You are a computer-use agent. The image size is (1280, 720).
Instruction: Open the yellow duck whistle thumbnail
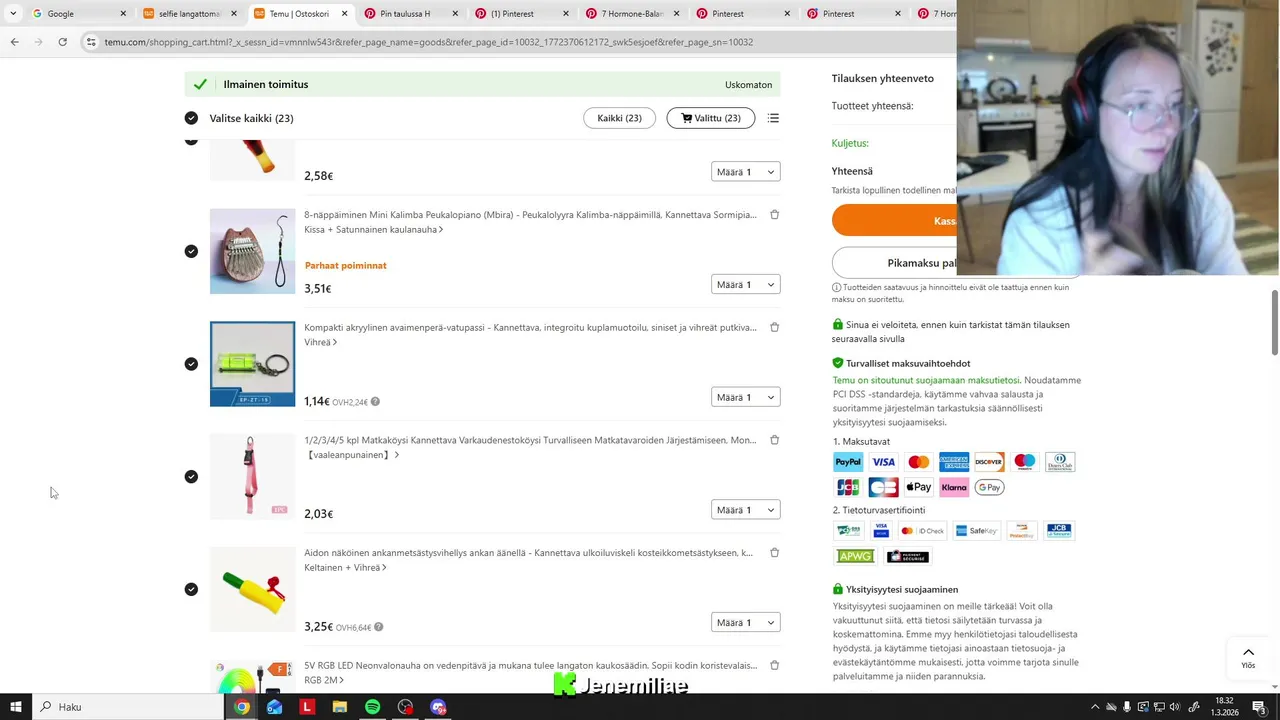[252, 590]
